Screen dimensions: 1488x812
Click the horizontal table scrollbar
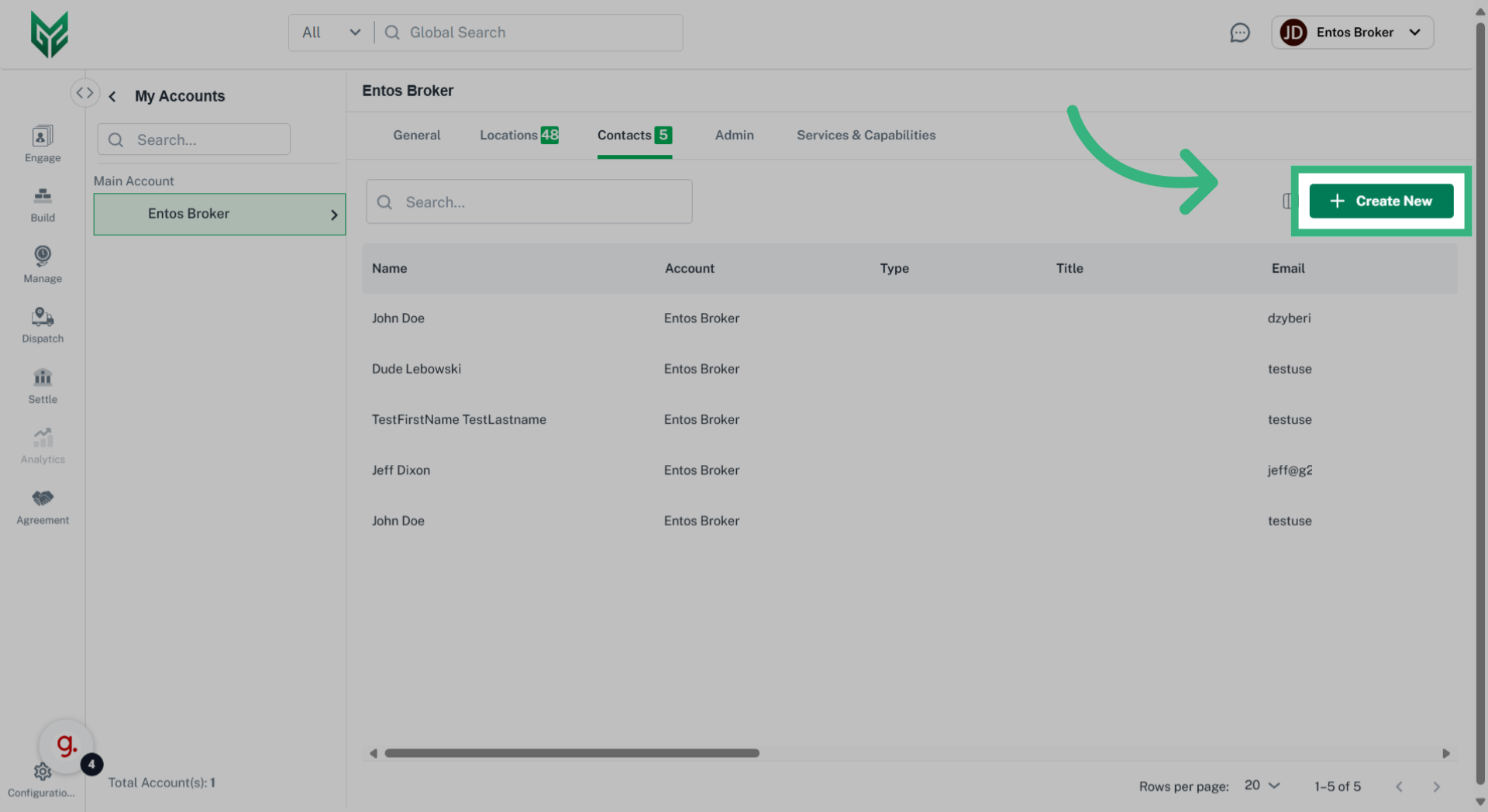(x=572, y=753)
